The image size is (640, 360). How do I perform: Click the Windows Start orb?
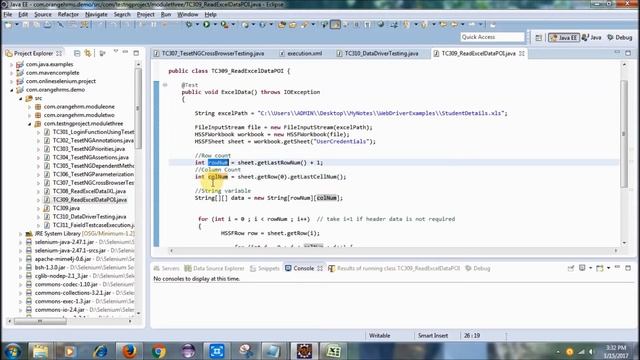13,351
